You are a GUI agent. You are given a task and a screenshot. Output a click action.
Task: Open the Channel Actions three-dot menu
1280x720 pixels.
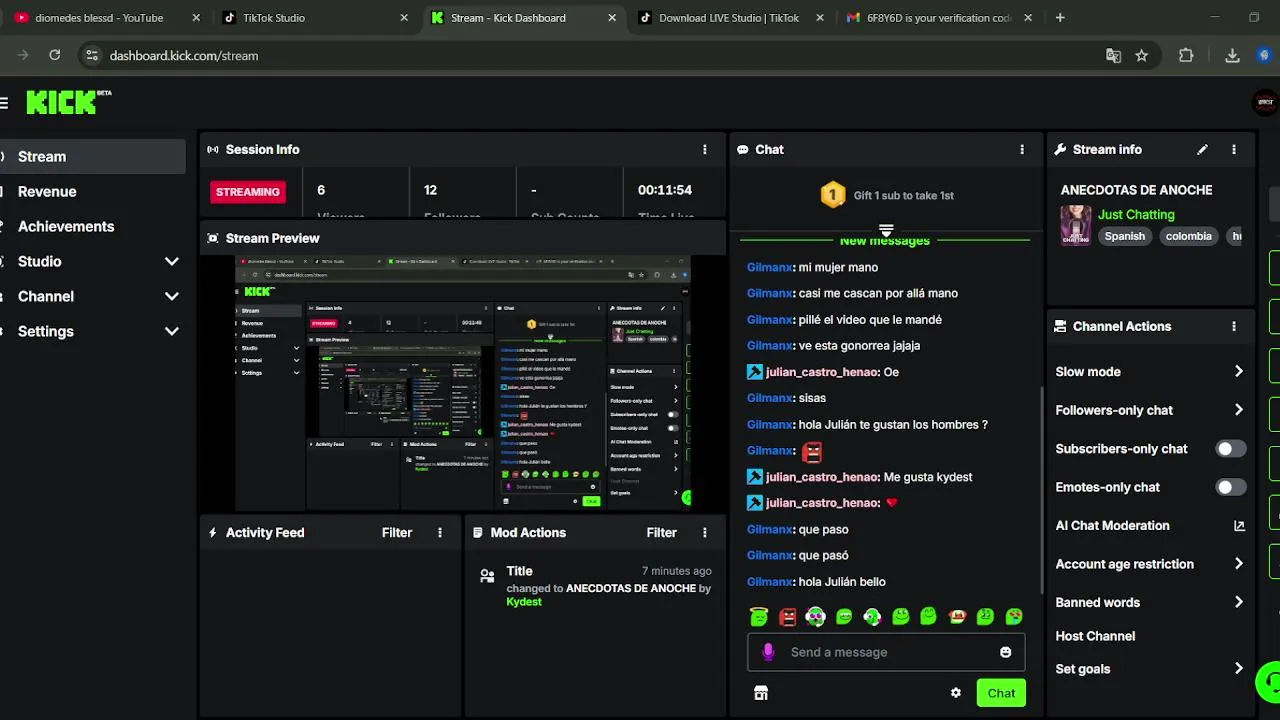tap(1234, 327)
